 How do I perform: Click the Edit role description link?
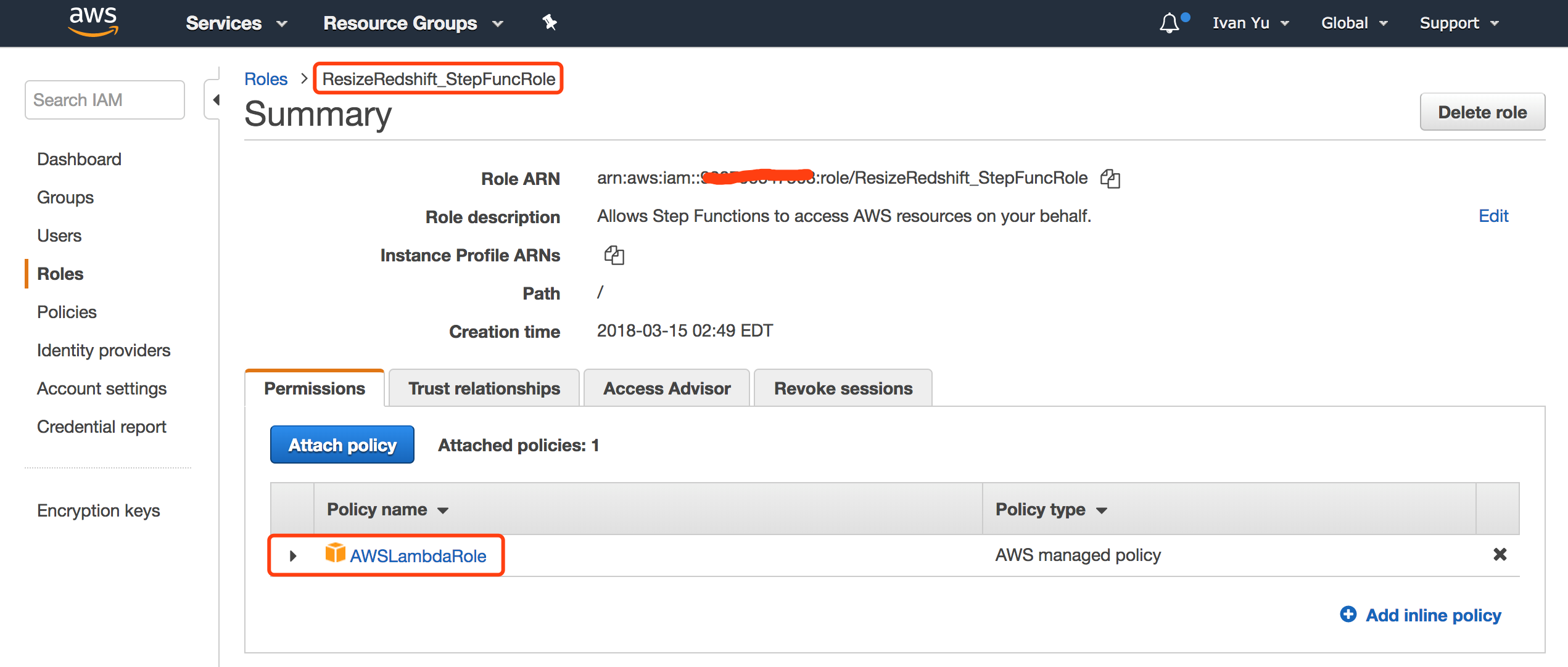coord(1493,216)
